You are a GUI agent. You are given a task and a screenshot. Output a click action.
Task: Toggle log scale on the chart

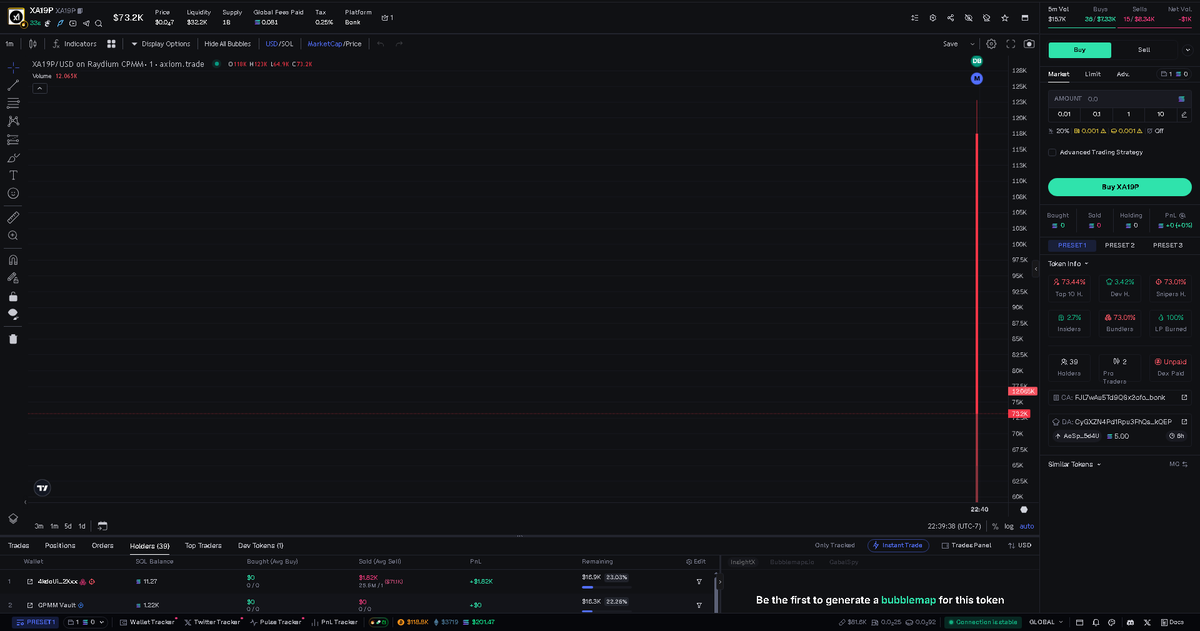(x=1008, y=526)
